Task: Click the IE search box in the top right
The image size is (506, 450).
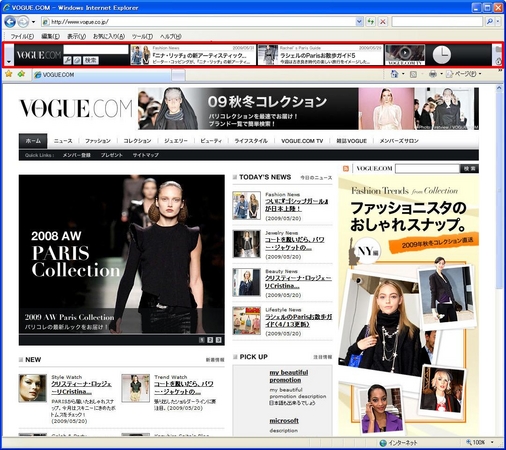Action: tap(437, 22)
